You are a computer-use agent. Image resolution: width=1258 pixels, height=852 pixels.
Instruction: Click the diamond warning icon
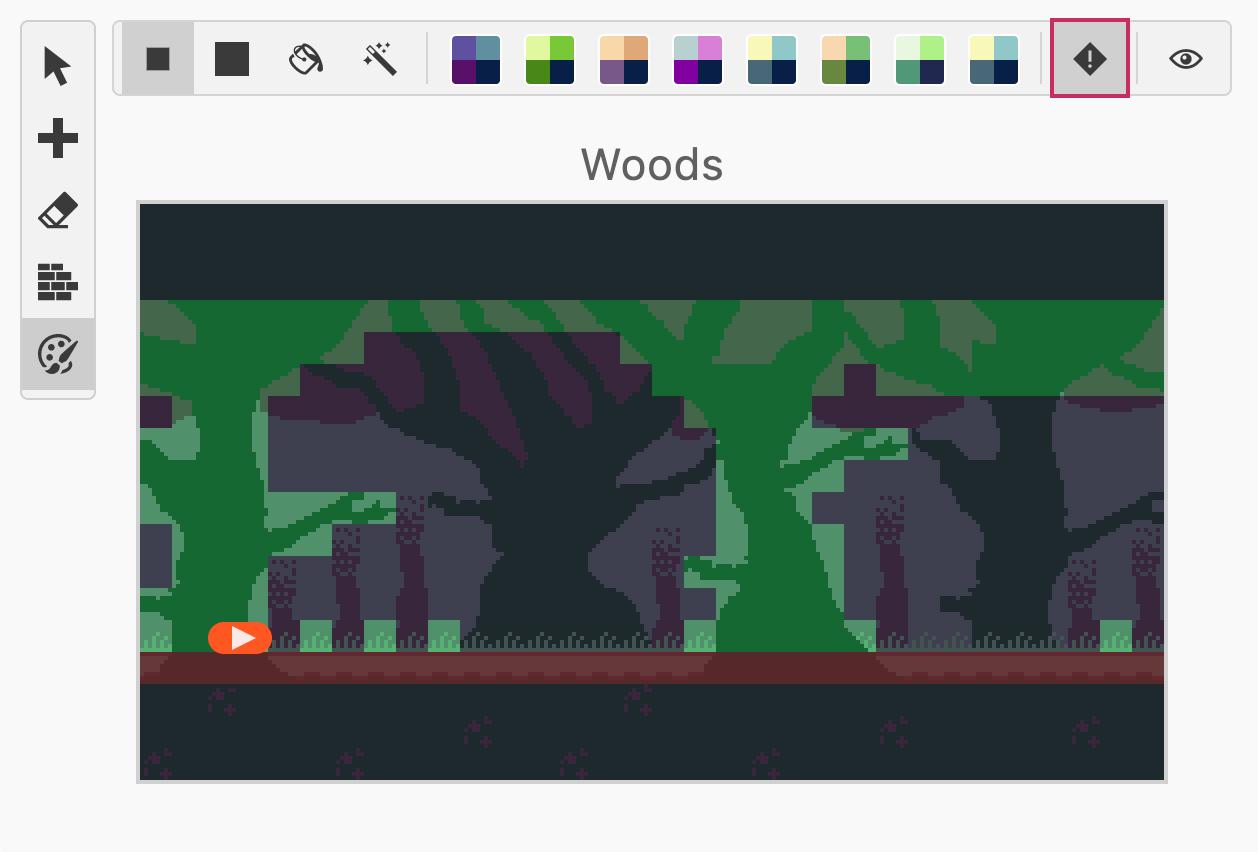pos(1089,59)
